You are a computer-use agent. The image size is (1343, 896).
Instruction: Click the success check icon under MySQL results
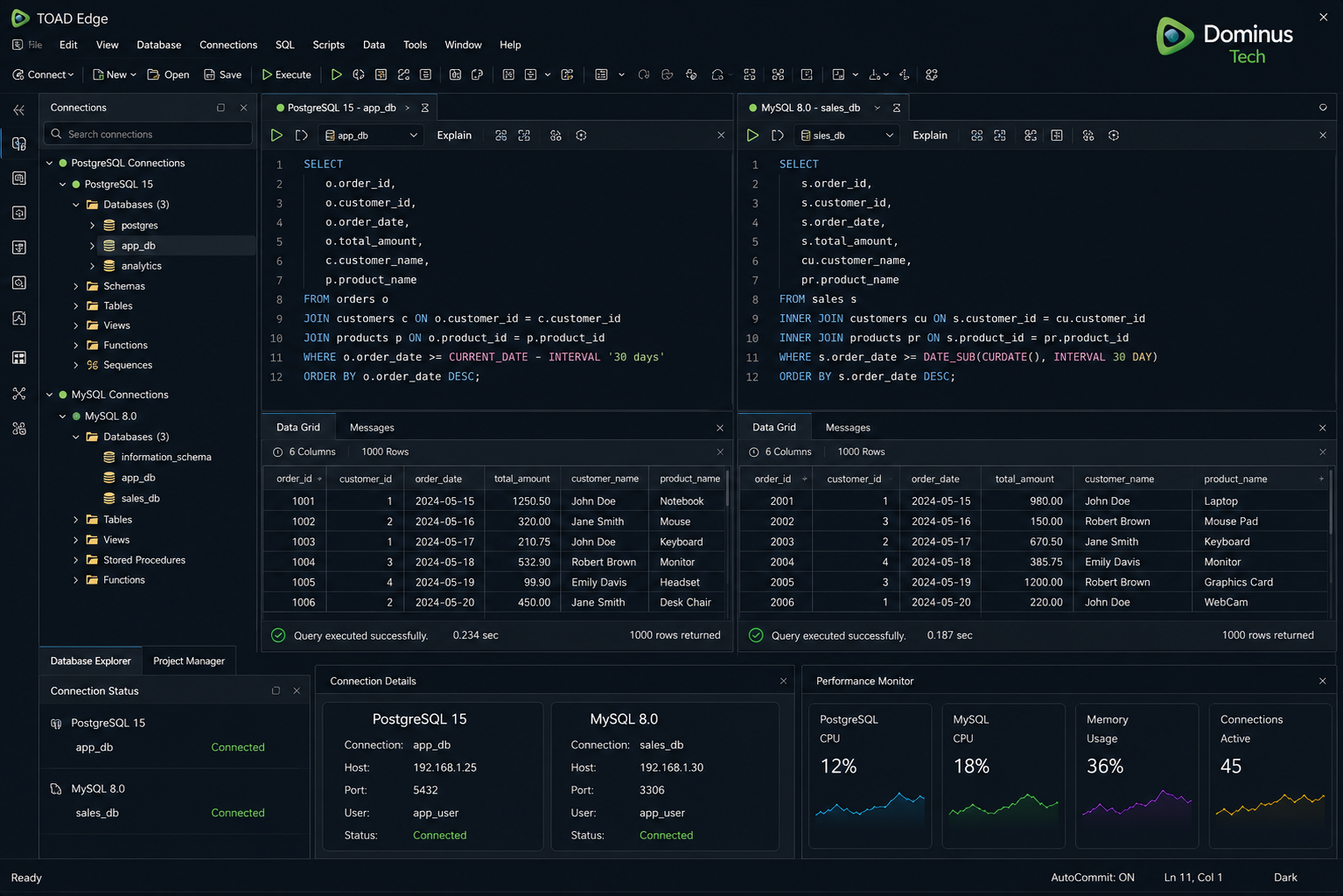[756, 635]
